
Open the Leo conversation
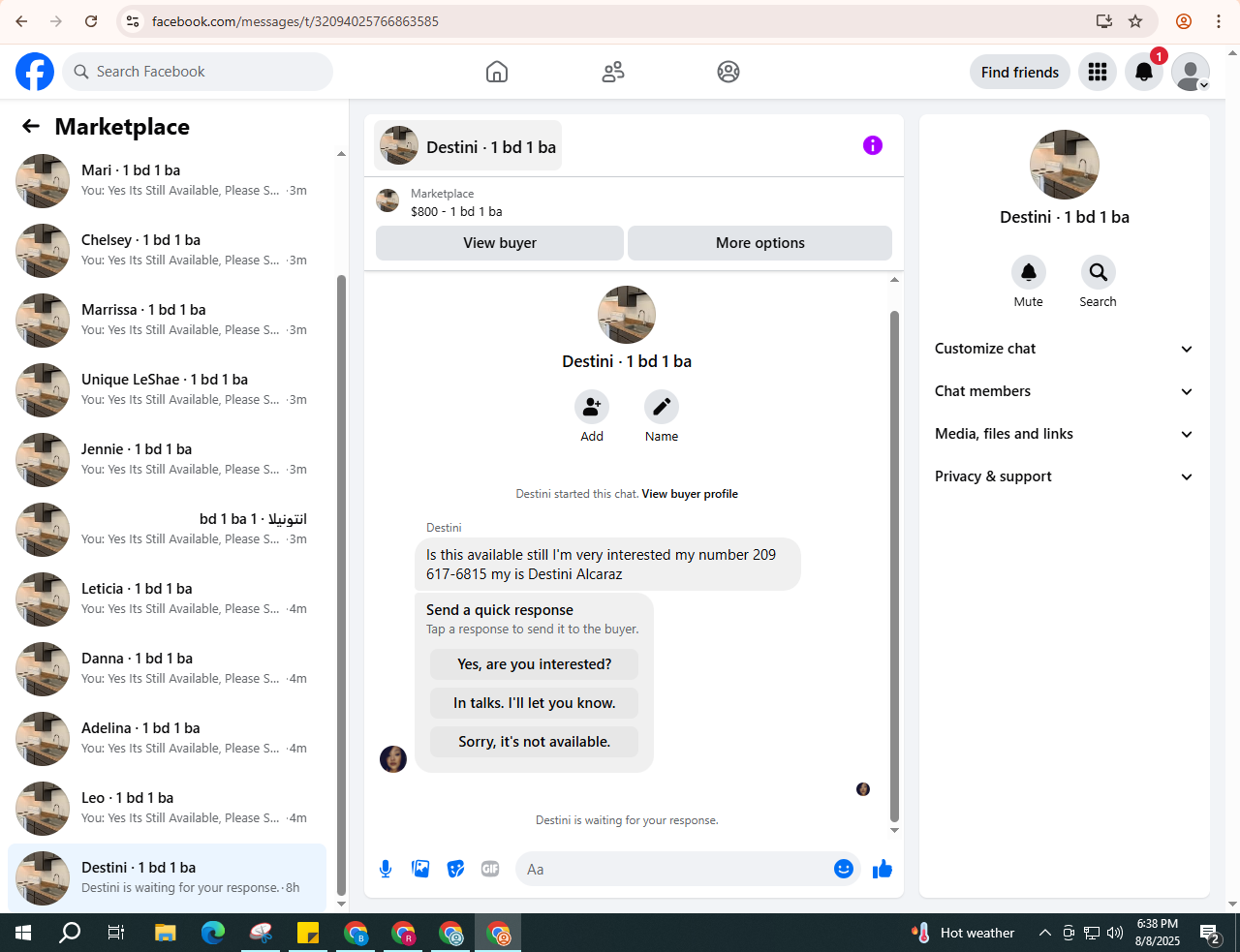click(167, 808)
